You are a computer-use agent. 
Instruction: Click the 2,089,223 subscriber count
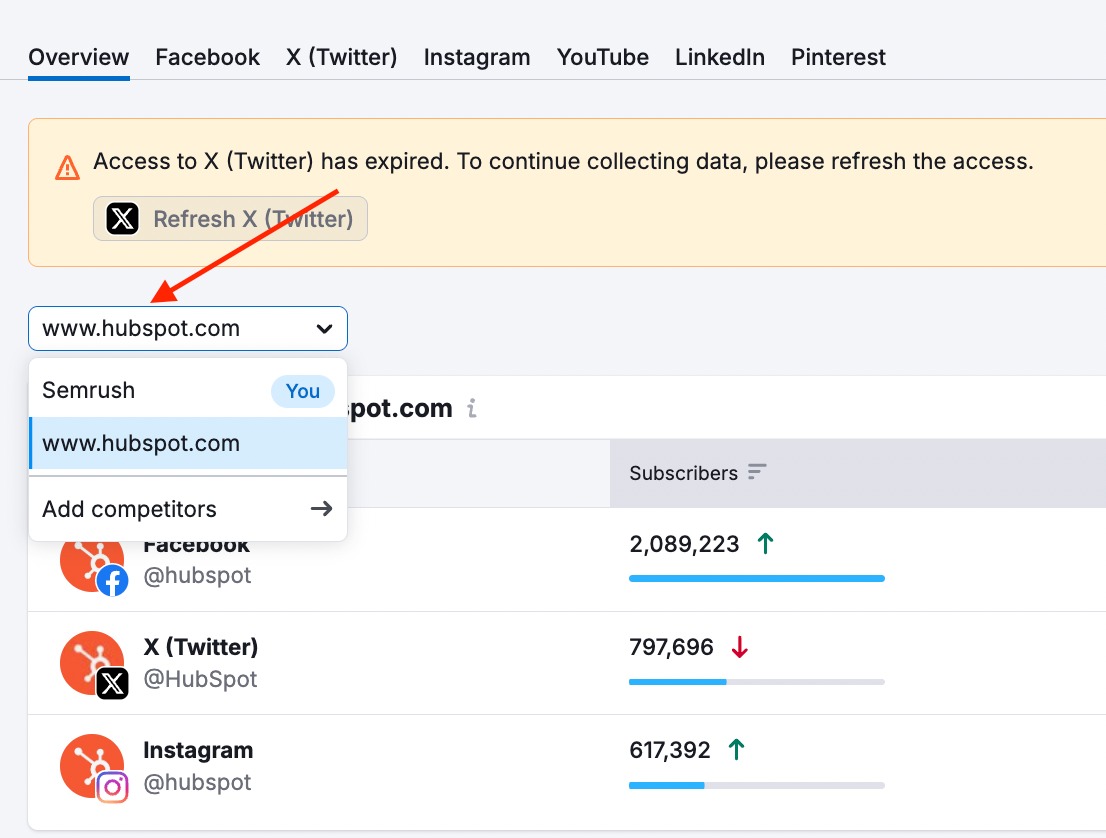(683, 544)
